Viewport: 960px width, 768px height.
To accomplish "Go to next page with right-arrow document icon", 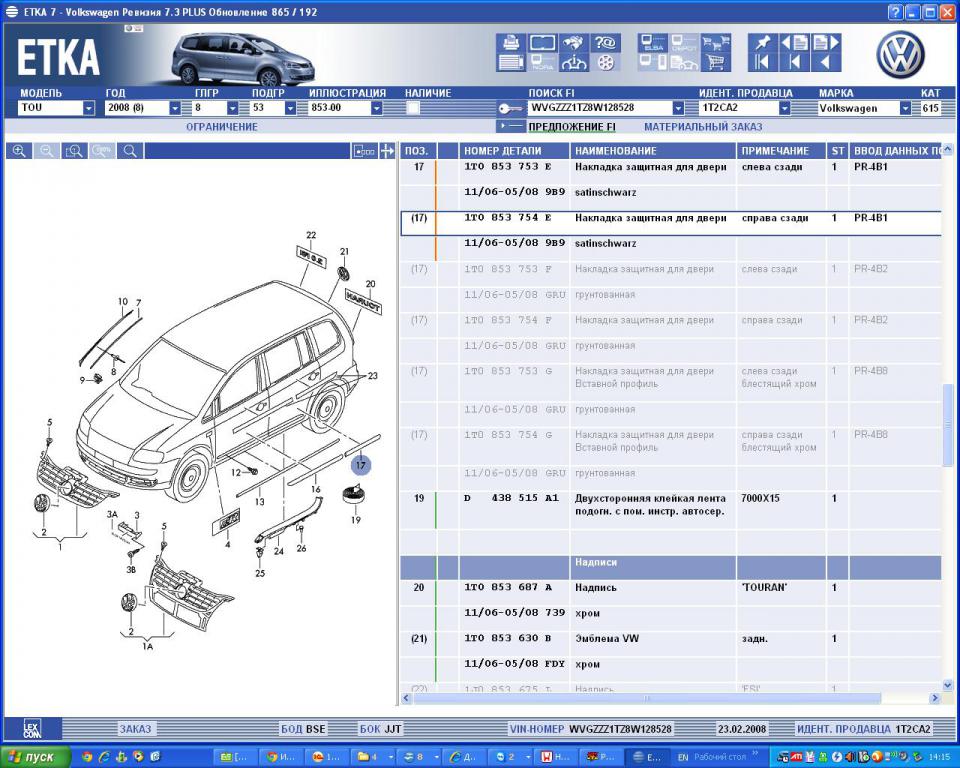I will pos(826,43).
